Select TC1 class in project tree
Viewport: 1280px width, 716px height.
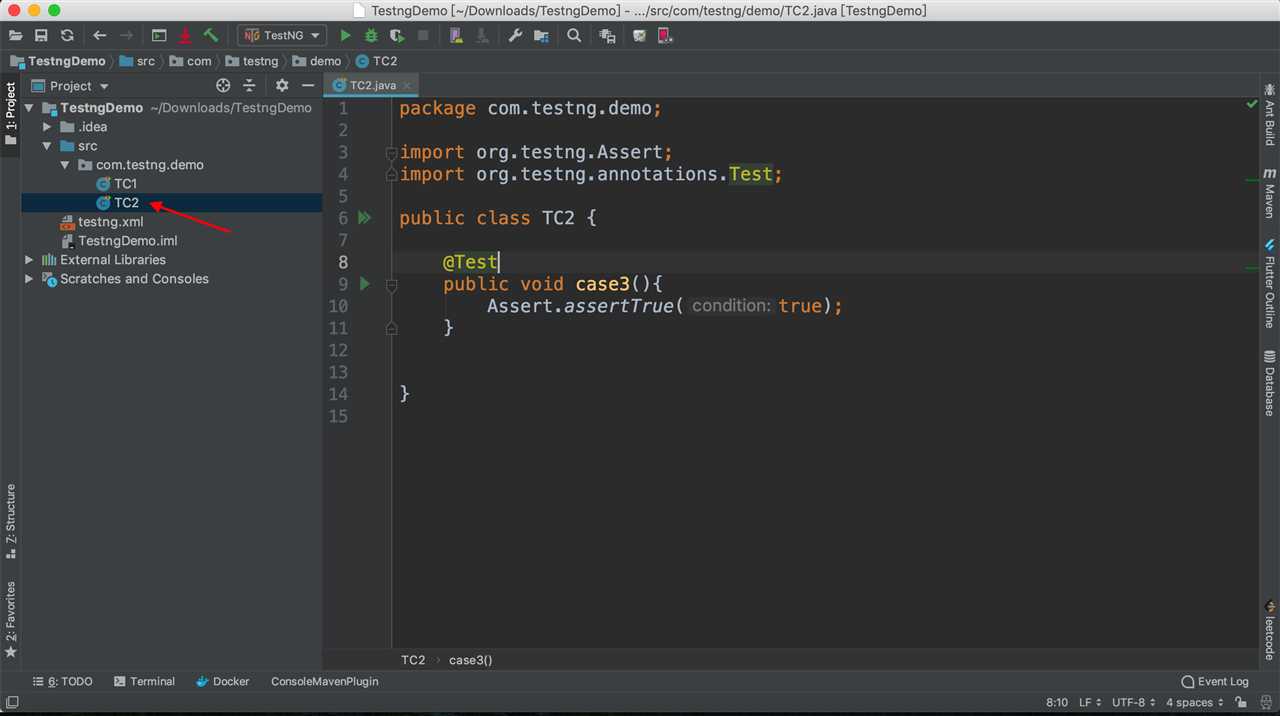(117, 184)
